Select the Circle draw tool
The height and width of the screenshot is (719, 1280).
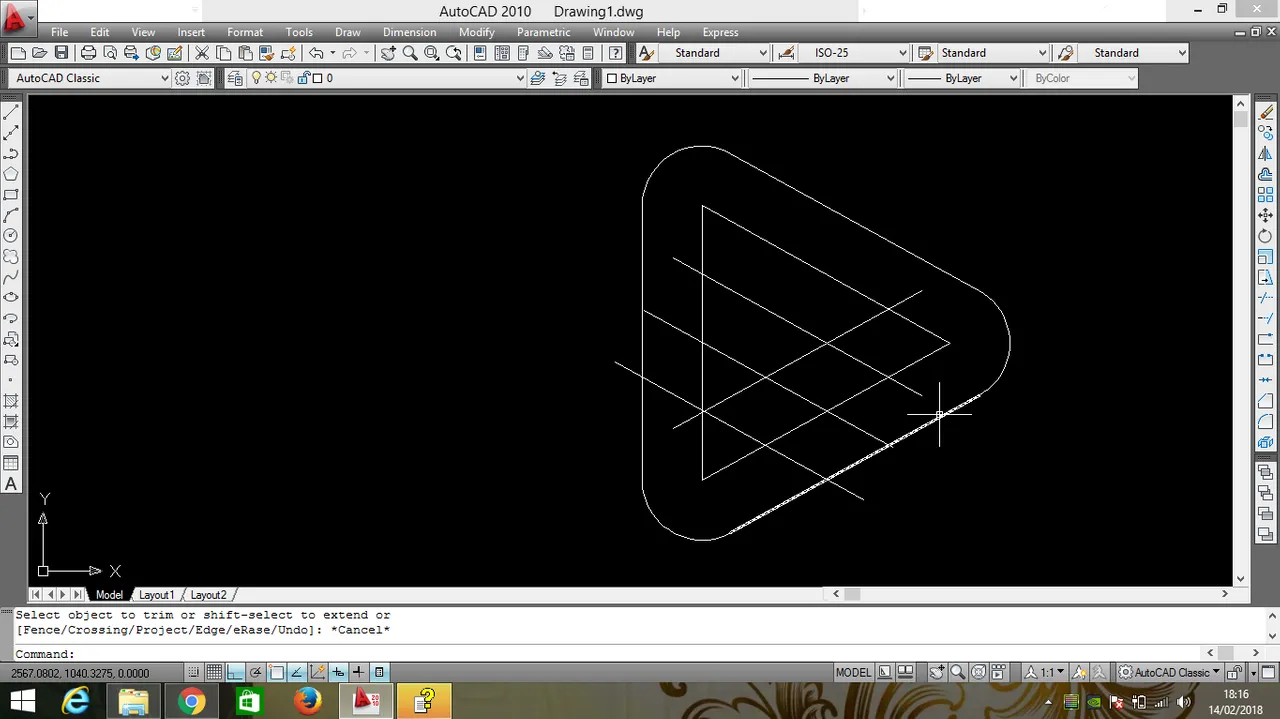pyautogui.click(x=11, y=236)
